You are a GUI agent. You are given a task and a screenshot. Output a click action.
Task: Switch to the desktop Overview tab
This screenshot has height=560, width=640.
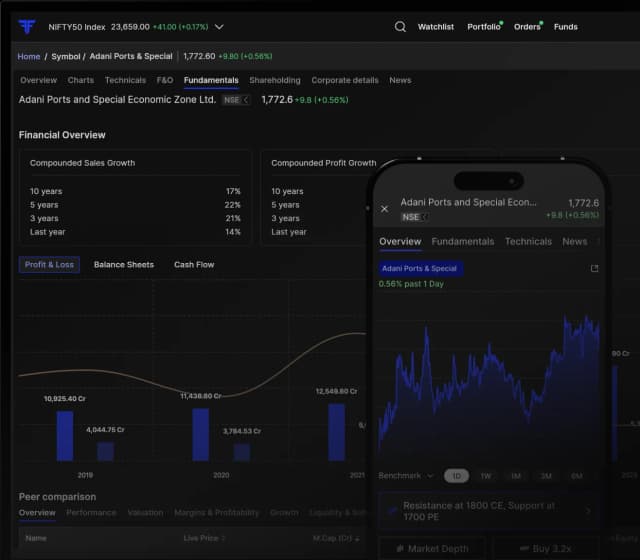tap(38, 80)
